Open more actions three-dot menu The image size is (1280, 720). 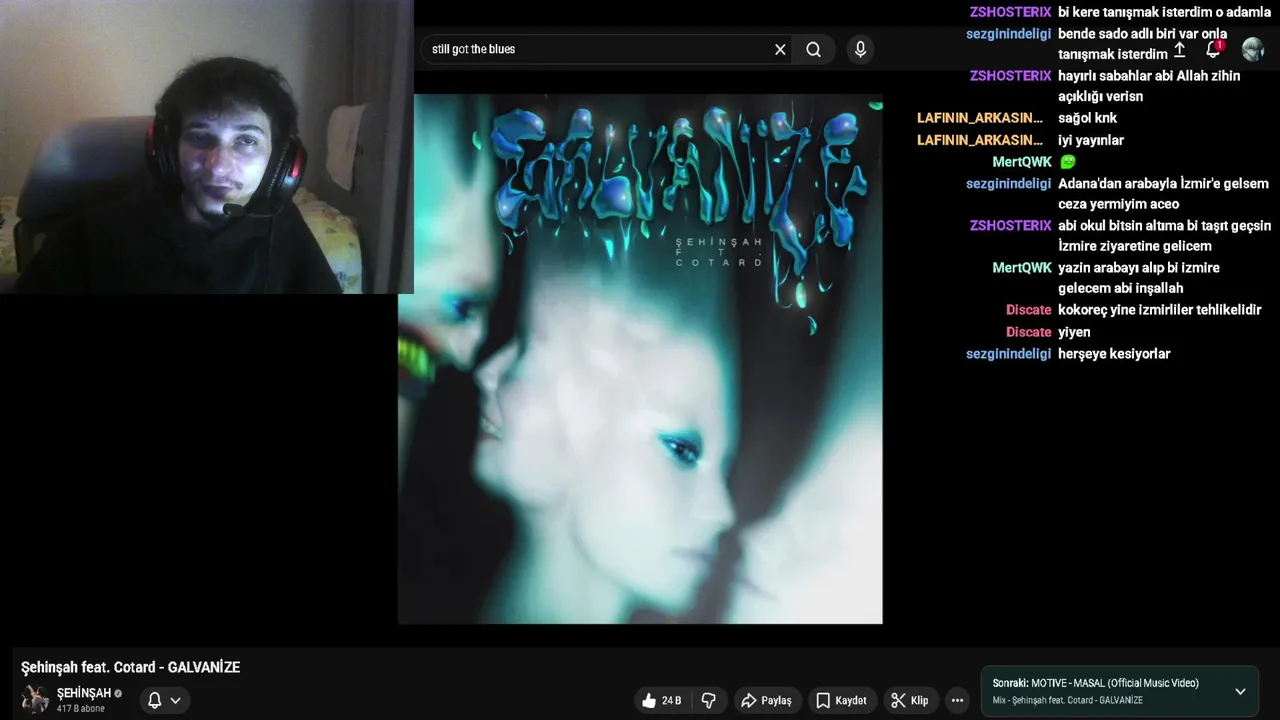[x=957, y=700]
